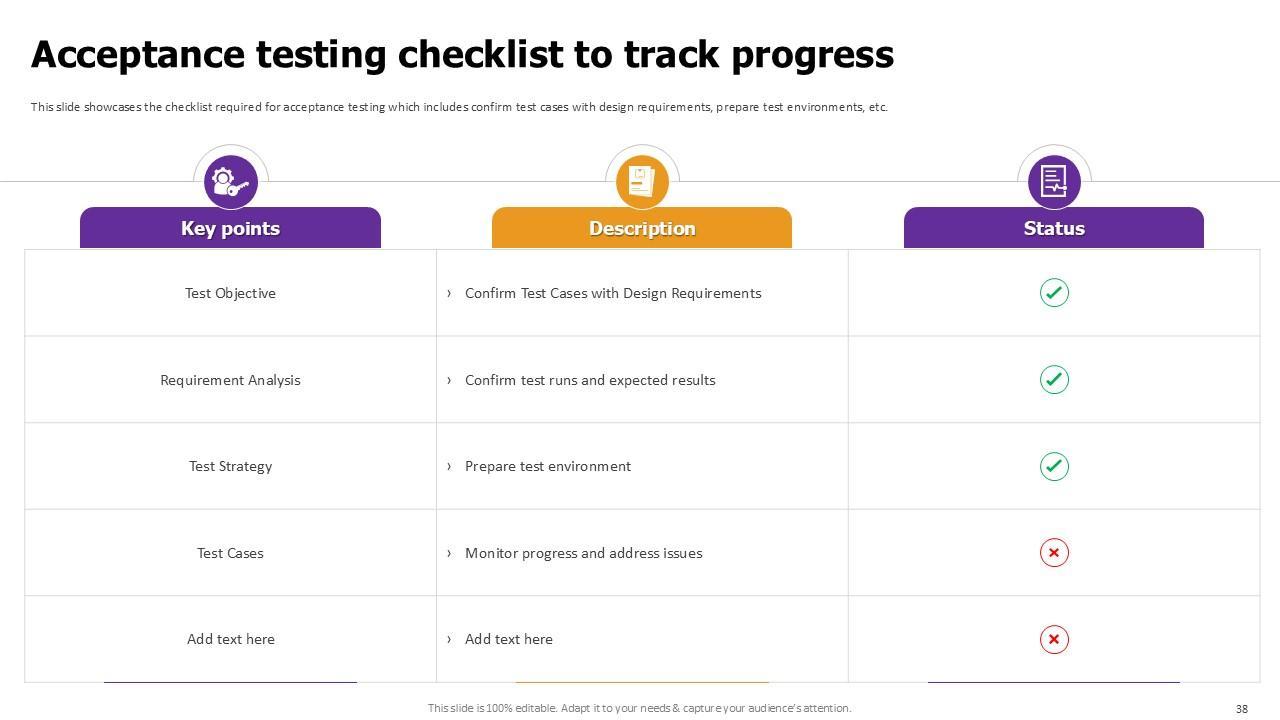Click 'Monitor progress and address issues' text
Viewport: 1280px width, 720px height.
click(583, 553)
